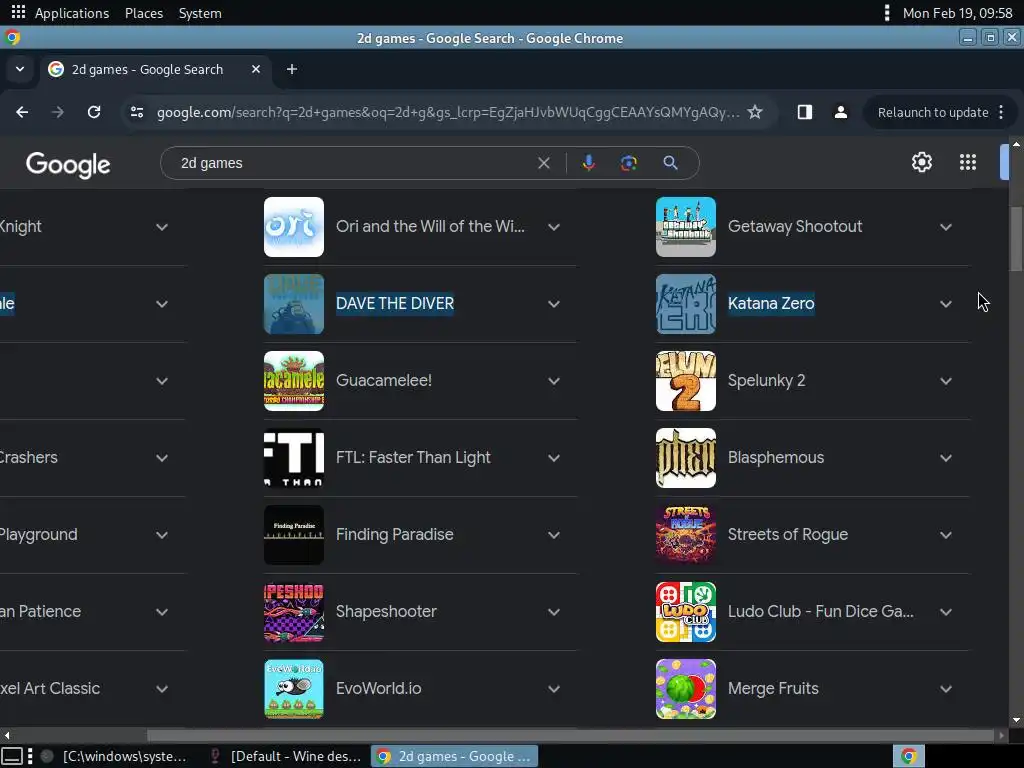Image resolution: width=1024 pixels, height=768 pixels.
Task: Click the Spelunky 2 title
Action: tap(766, 381)
